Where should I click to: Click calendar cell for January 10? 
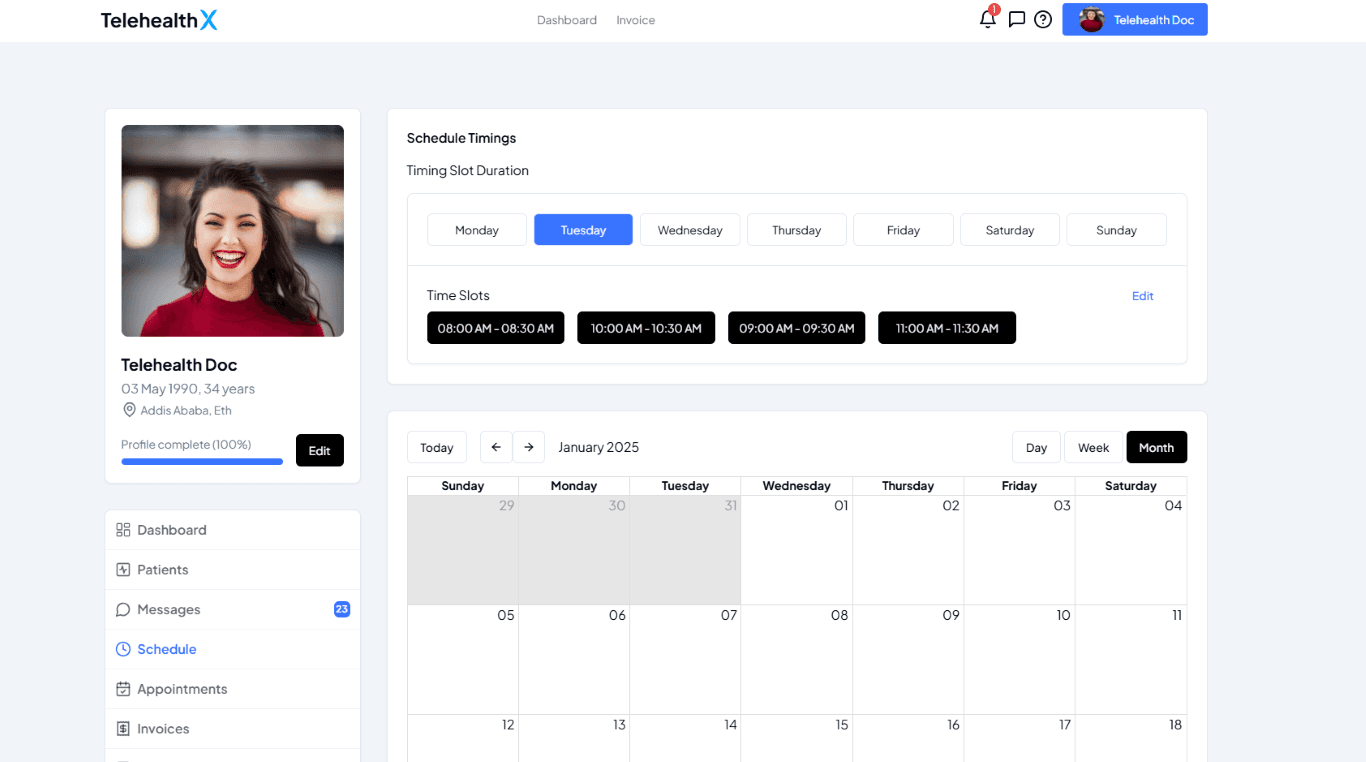point(1020,659)
